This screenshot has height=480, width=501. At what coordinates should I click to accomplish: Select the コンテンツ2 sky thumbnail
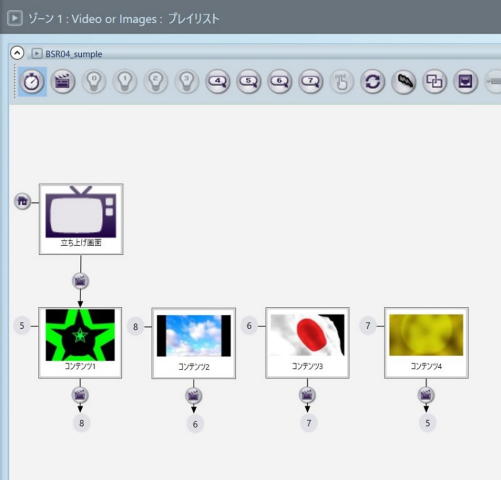click(x=194, y=343)
